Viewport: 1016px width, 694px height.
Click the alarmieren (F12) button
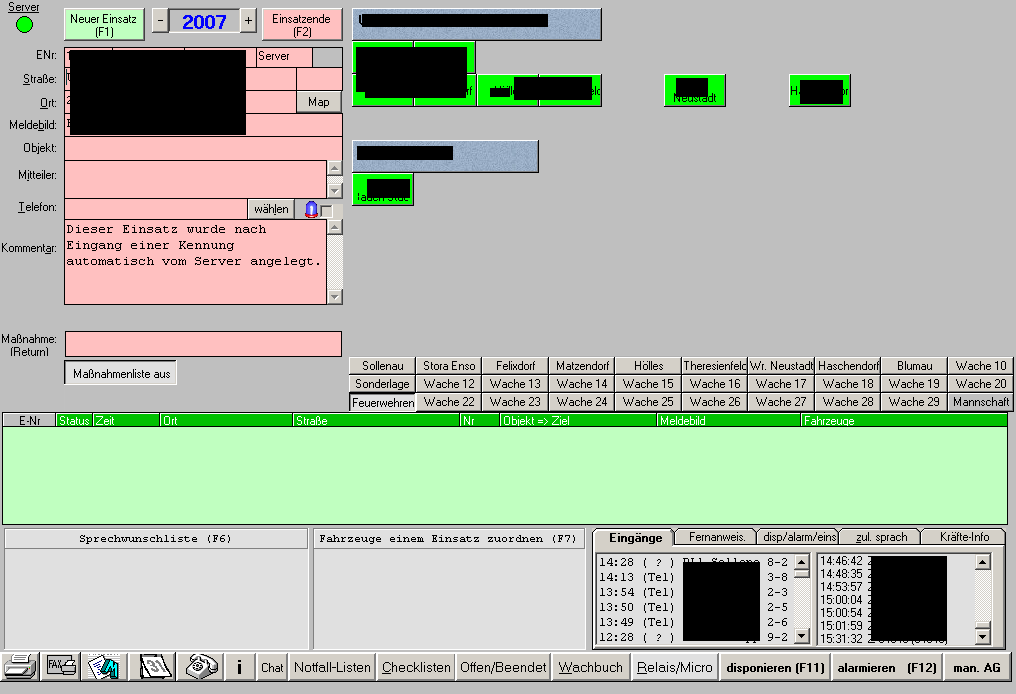tap(886, 667)
